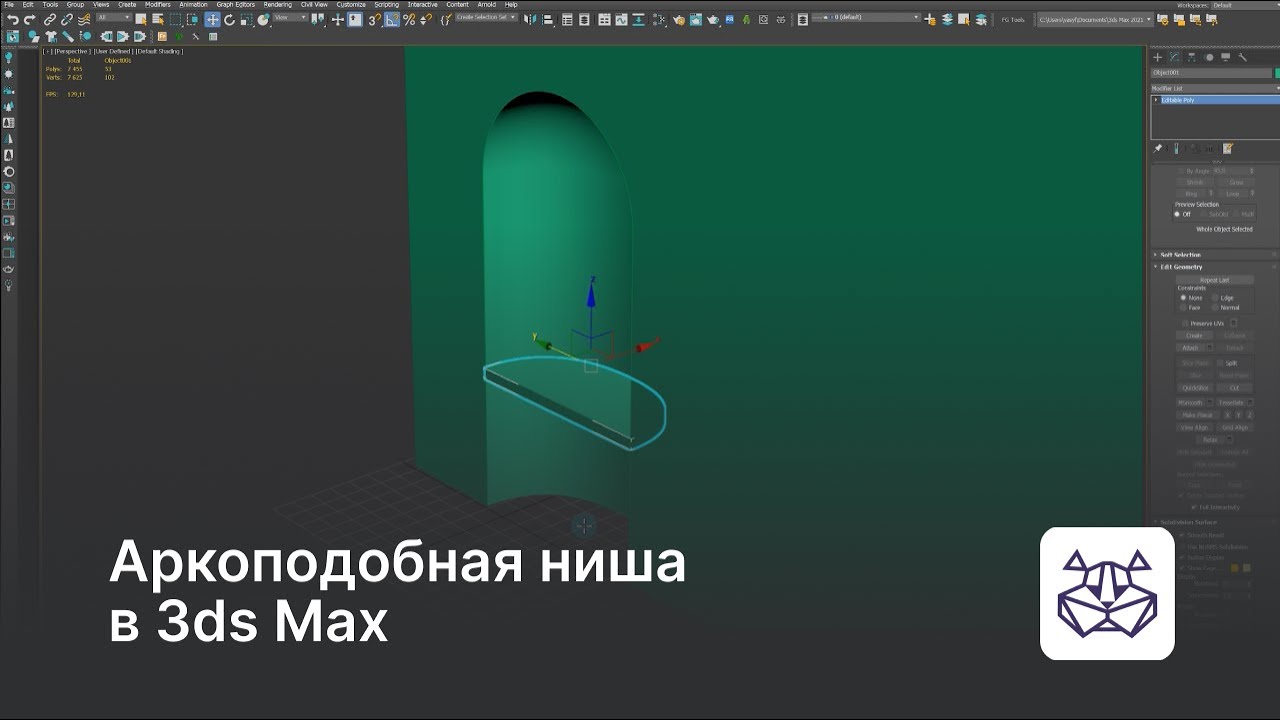This screenshot has width=1280, height=720.
Task: Click the Mirror tool icon
Action: pos(529,19)
